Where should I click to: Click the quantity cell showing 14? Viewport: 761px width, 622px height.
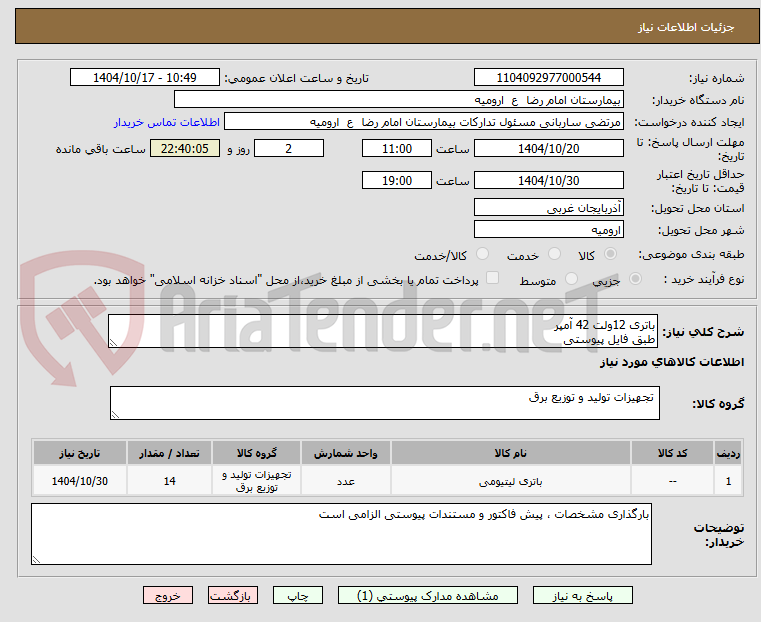pyautogui.click(x=169, y=481)
